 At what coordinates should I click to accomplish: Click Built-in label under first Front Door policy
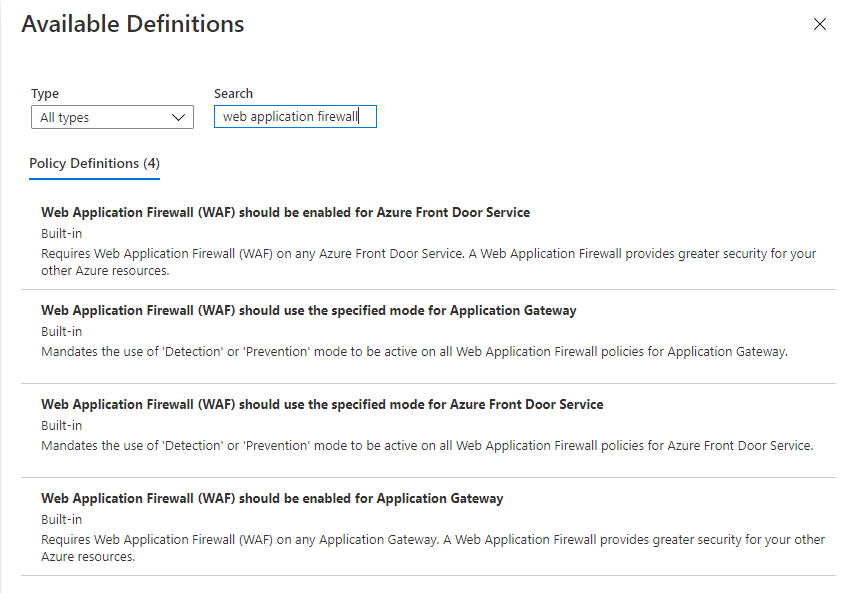pyautogui.click(x=61, y=233)
